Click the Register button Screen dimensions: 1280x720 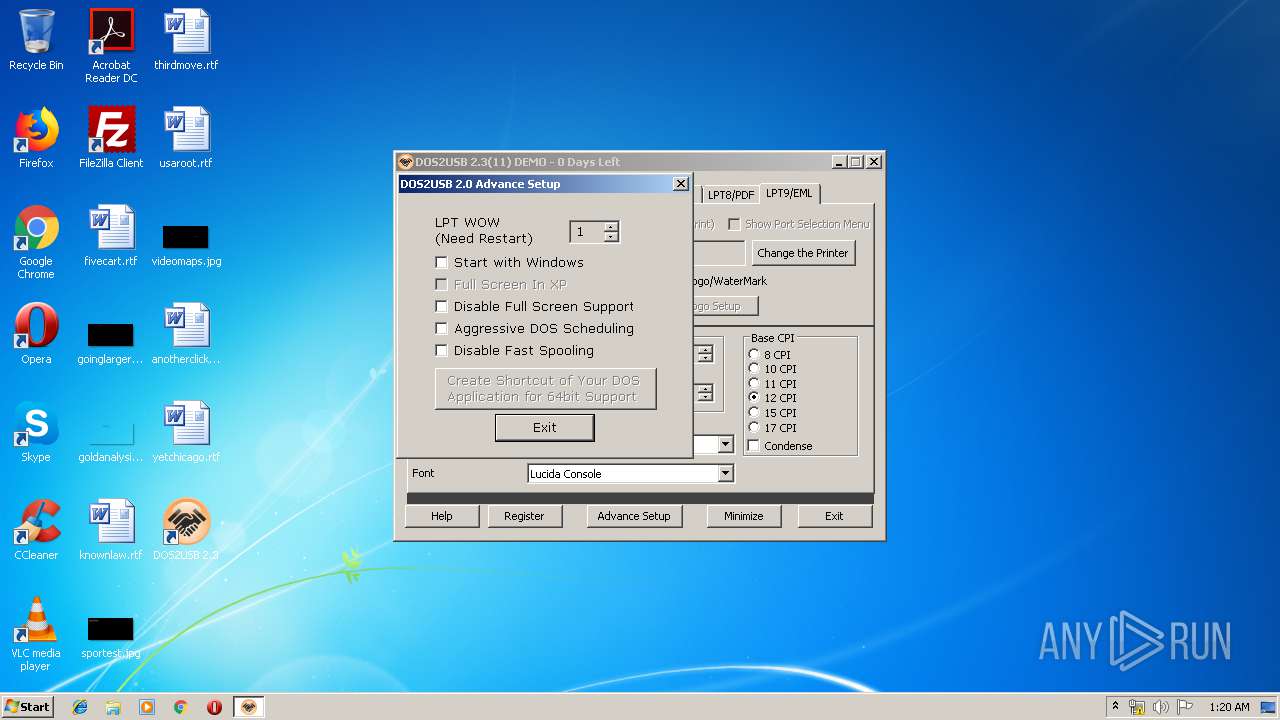click(524, 516)
